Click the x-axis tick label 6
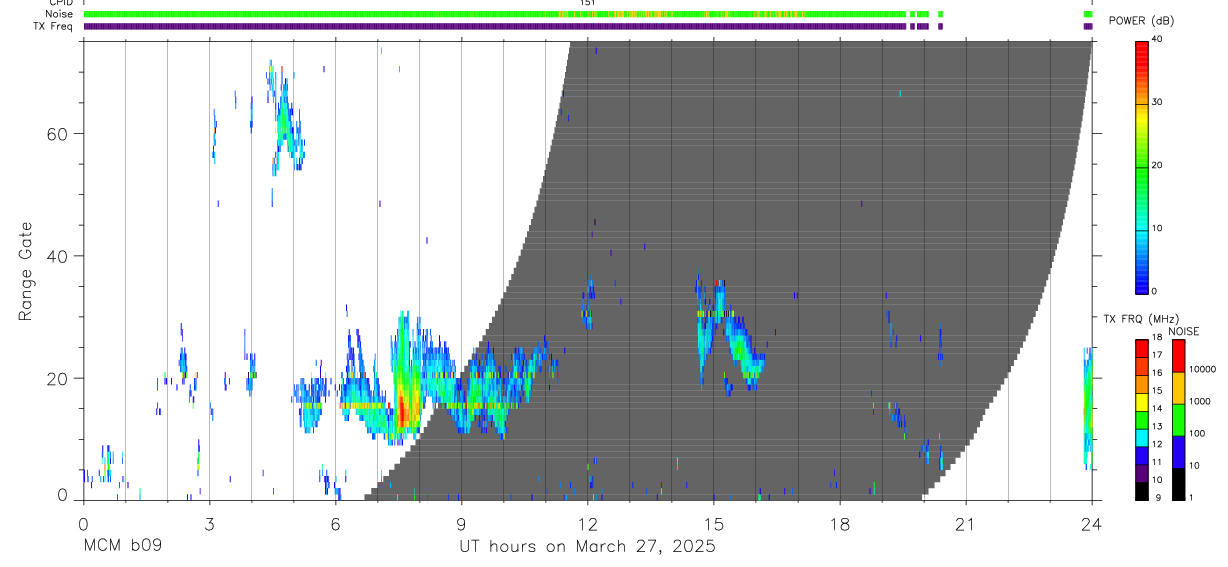The image size is (1228, 567). [335, 524]
